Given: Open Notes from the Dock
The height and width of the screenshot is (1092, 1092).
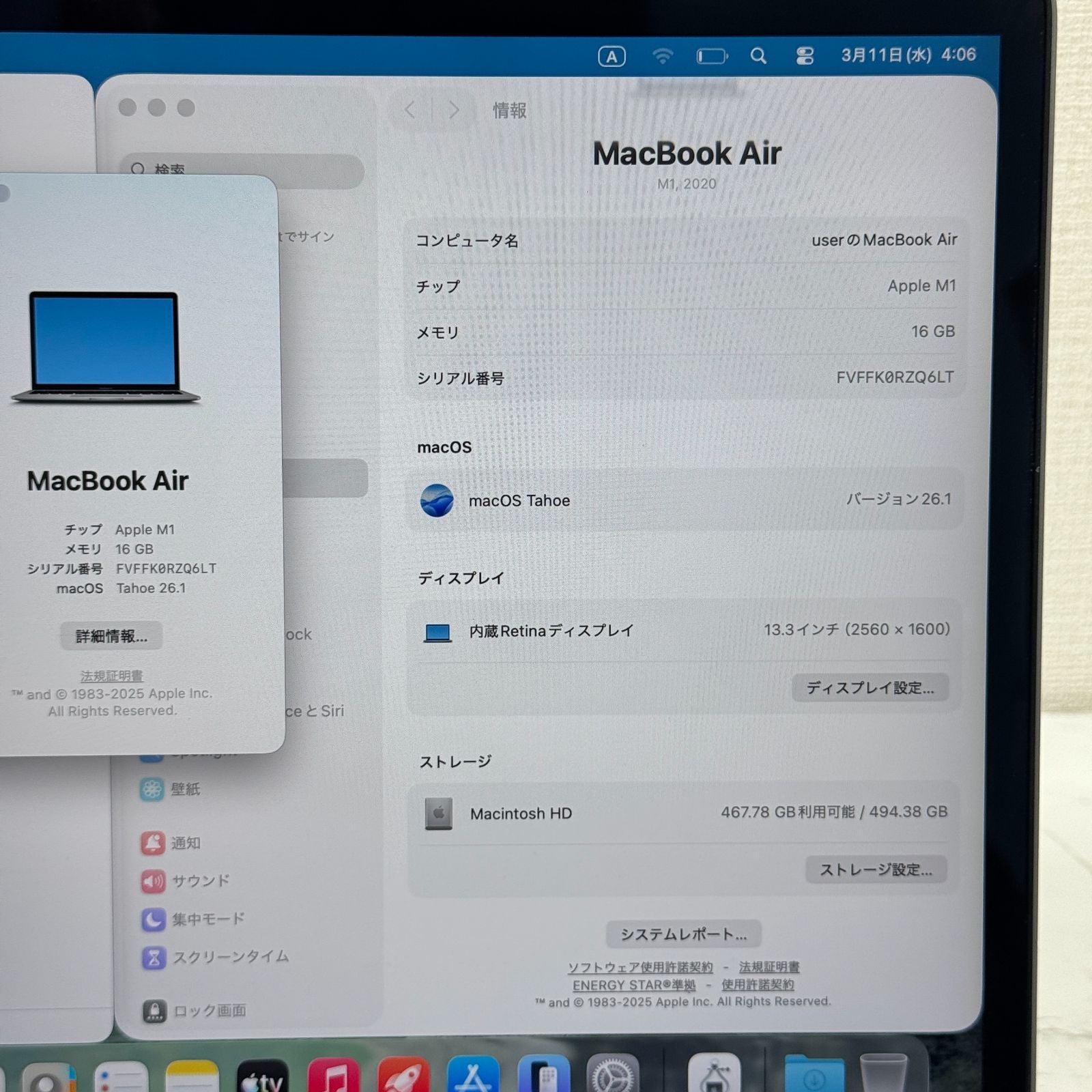Looking at the screenshot, I should (192, 1077).
